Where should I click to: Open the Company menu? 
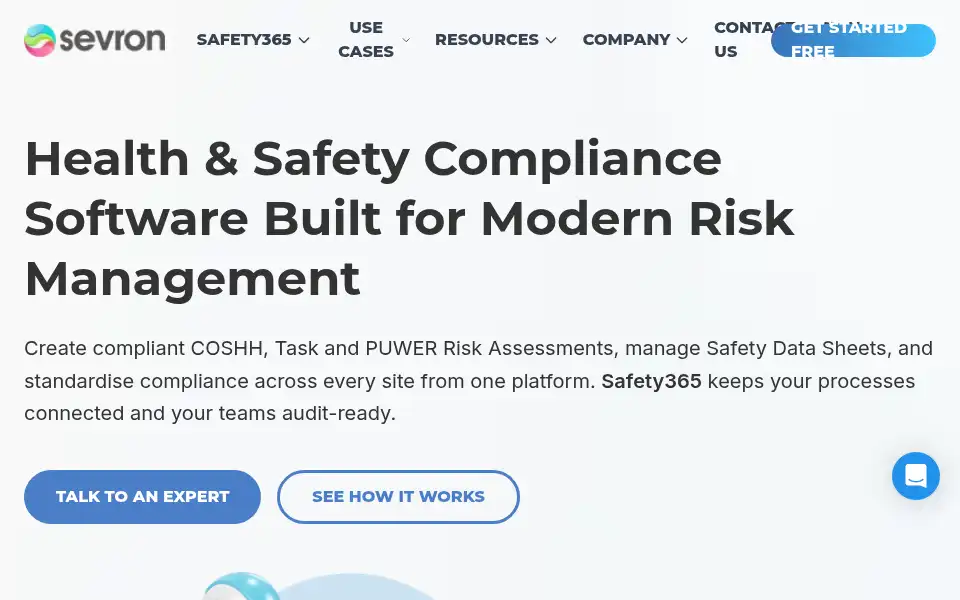626,40
